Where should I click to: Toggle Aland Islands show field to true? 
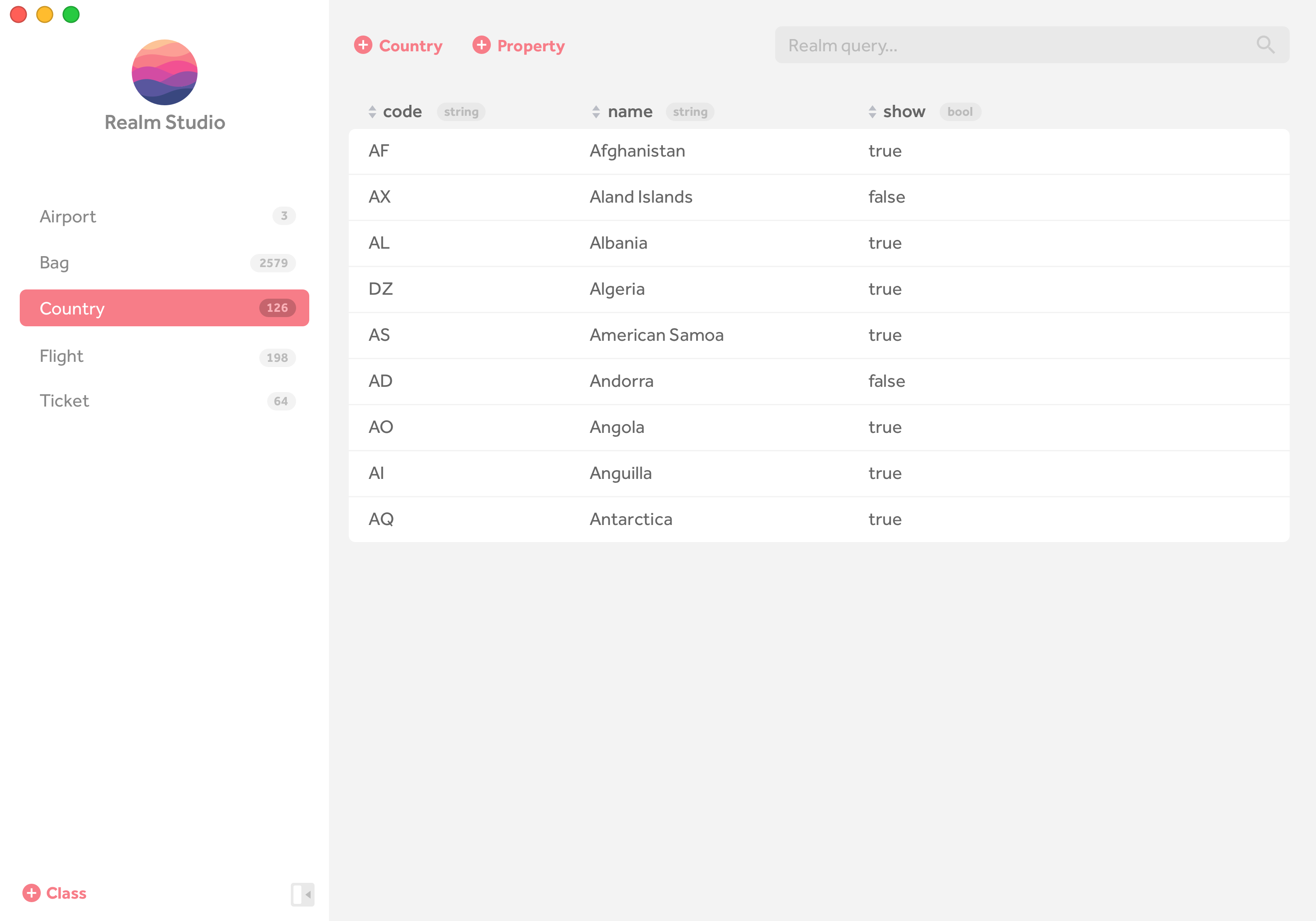coord(887,197)
